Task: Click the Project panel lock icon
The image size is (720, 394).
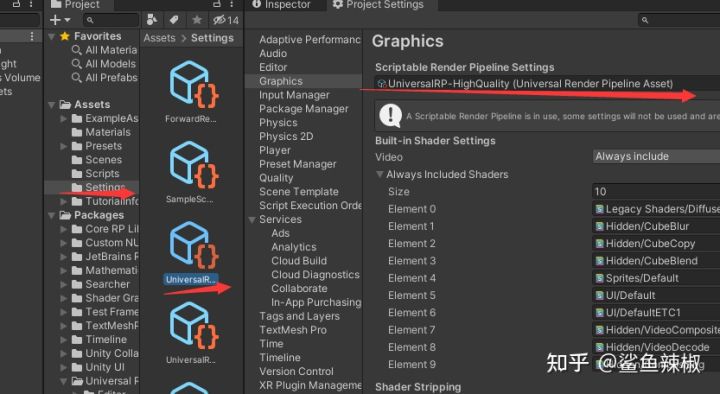Action: tap(218, 4)
